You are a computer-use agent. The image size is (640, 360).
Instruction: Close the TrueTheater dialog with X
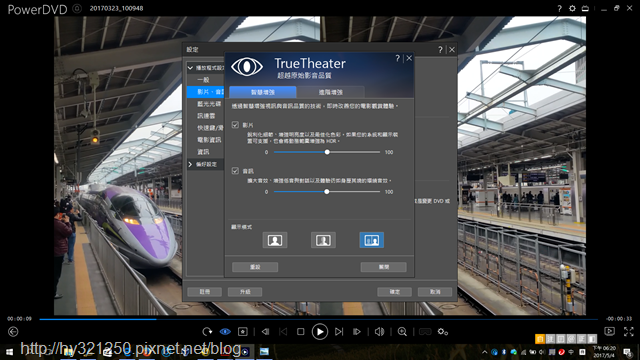tap(409, 58)
